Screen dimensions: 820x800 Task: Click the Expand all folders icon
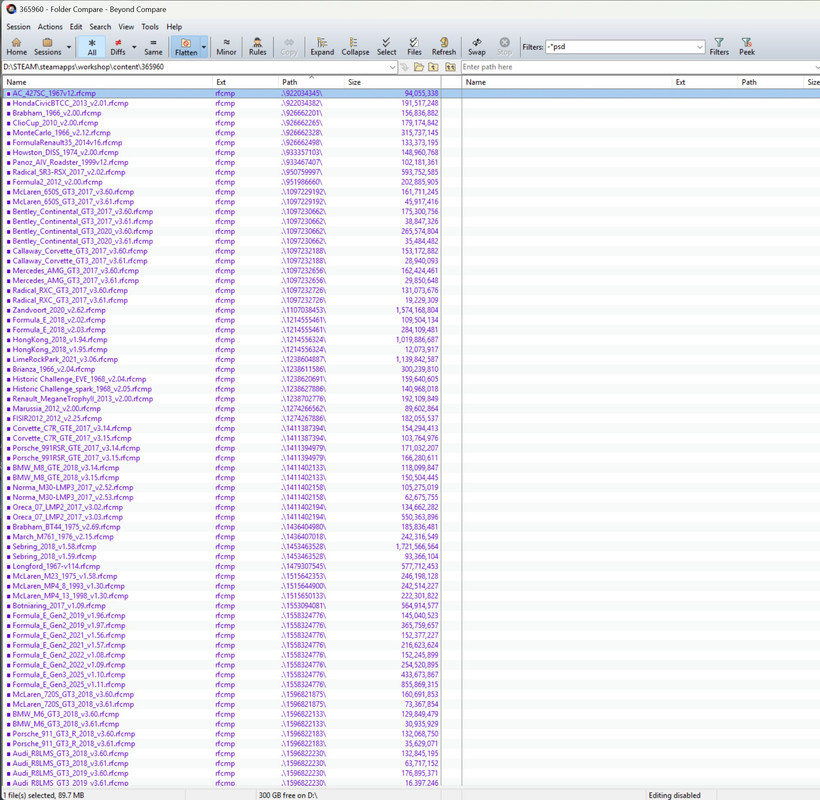[x=322, y=47]
